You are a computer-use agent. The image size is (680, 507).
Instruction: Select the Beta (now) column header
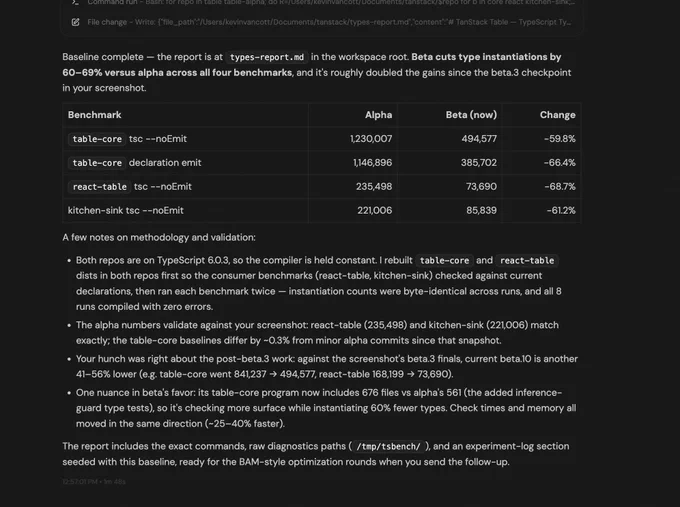471,115
